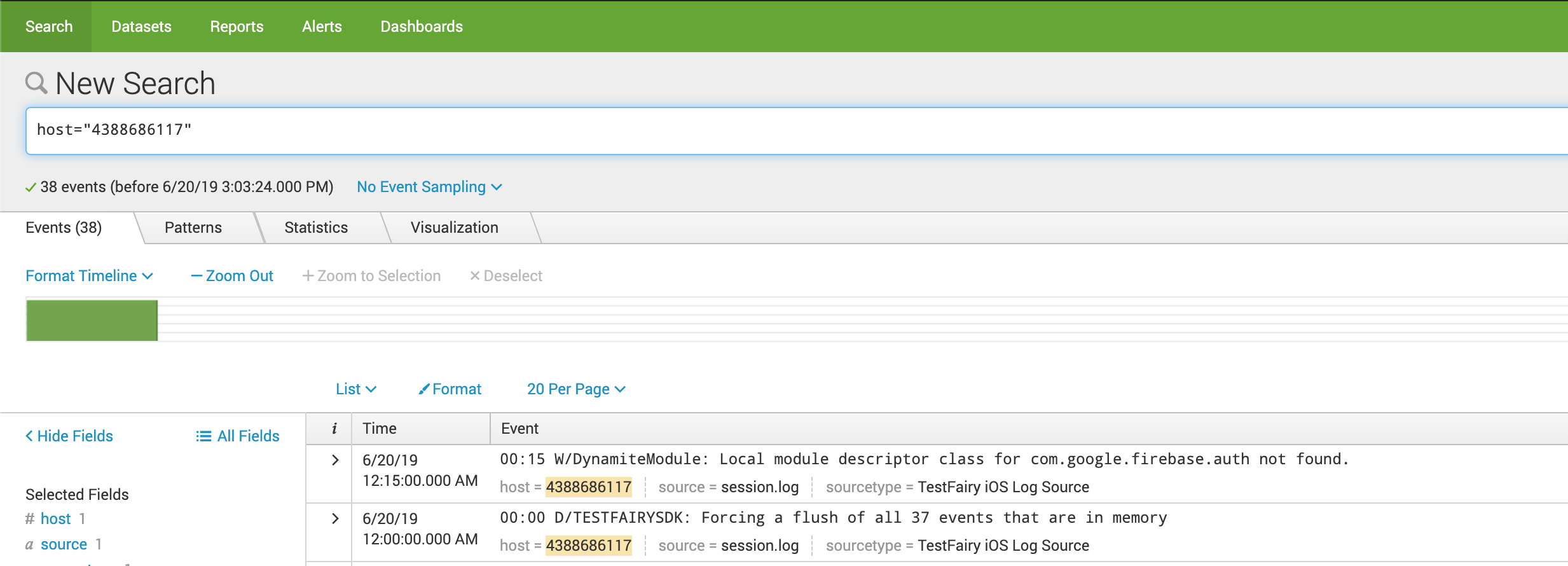1568x566 pixels.
Task: Expand the 12:00:00 AM event row
Action: (335, 519)
